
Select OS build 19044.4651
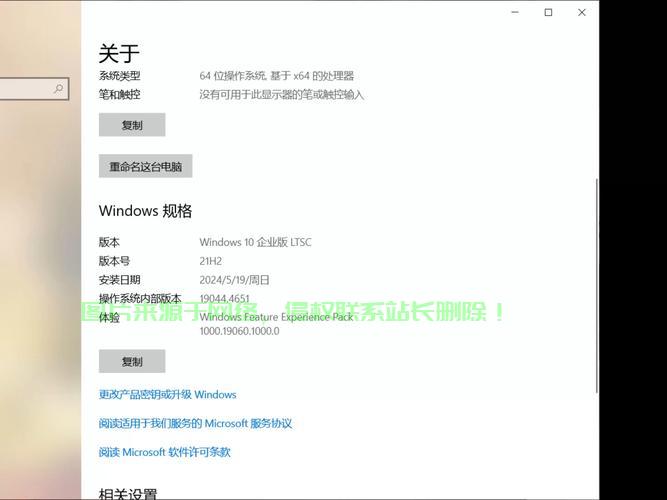[224, 298]
